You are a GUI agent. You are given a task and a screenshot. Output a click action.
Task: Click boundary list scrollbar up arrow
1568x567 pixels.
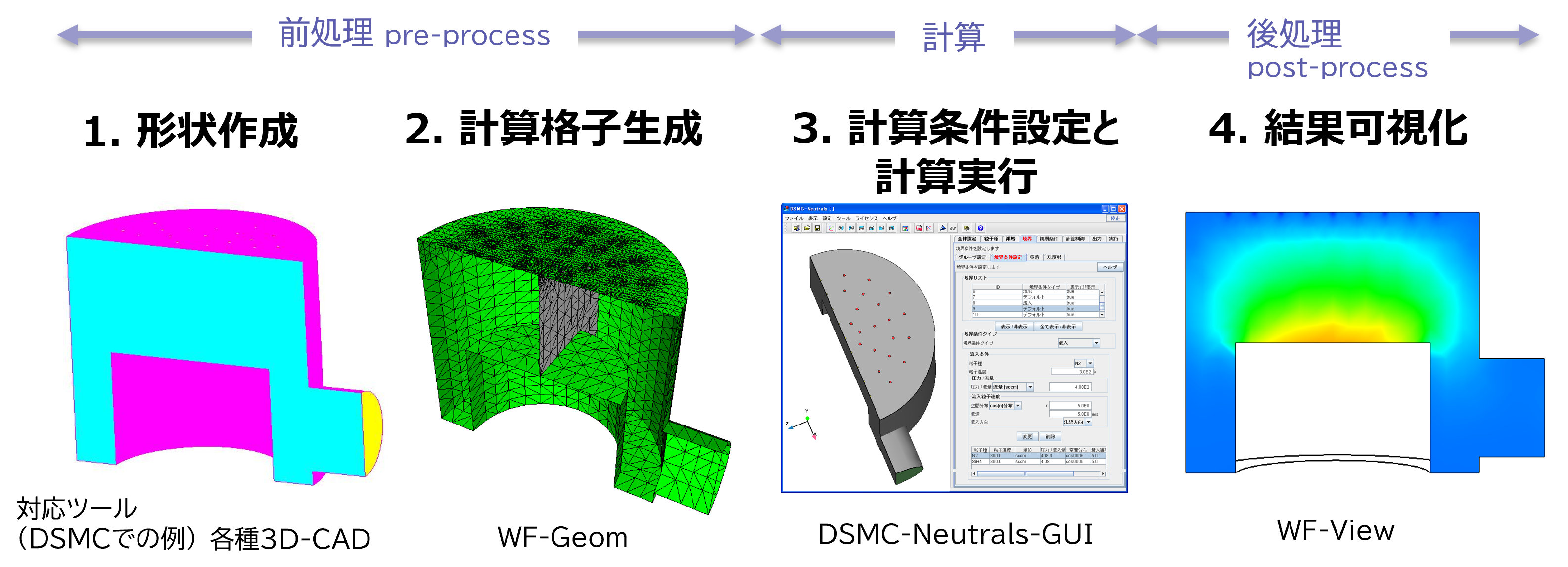click(x=1103, y=293)
